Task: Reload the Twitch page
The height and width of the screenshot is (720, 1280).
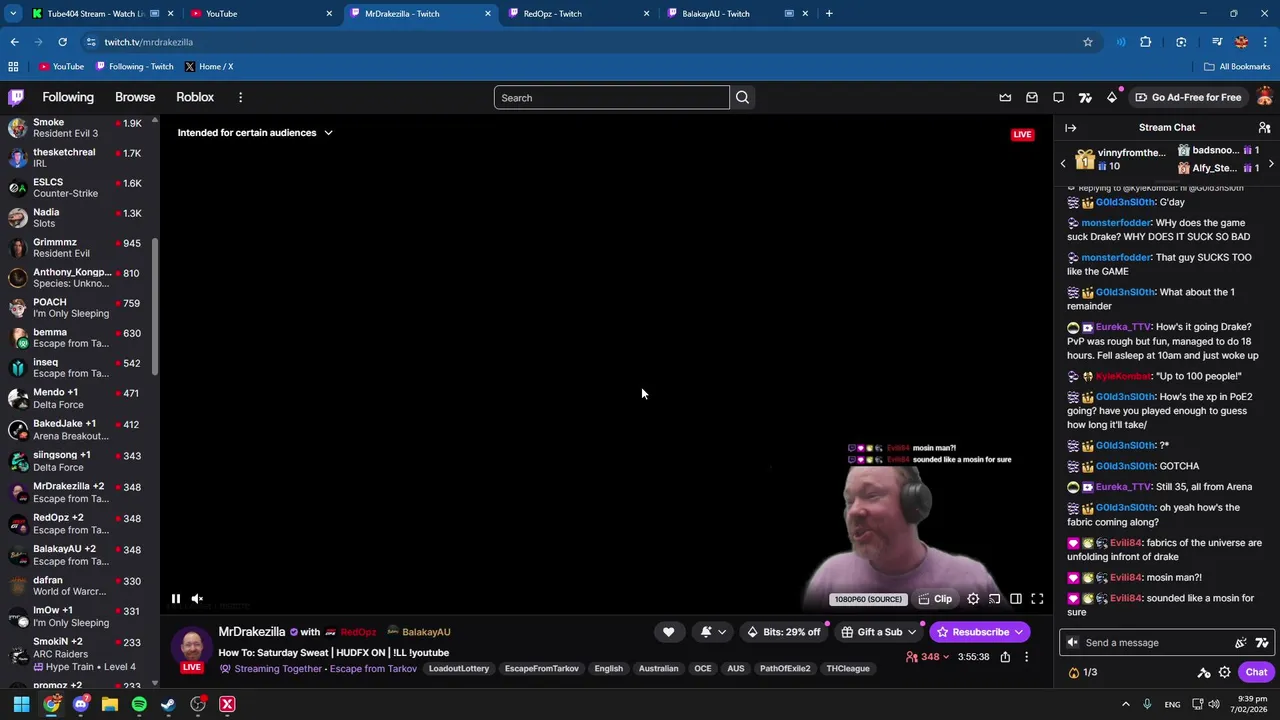Action: 62,42
